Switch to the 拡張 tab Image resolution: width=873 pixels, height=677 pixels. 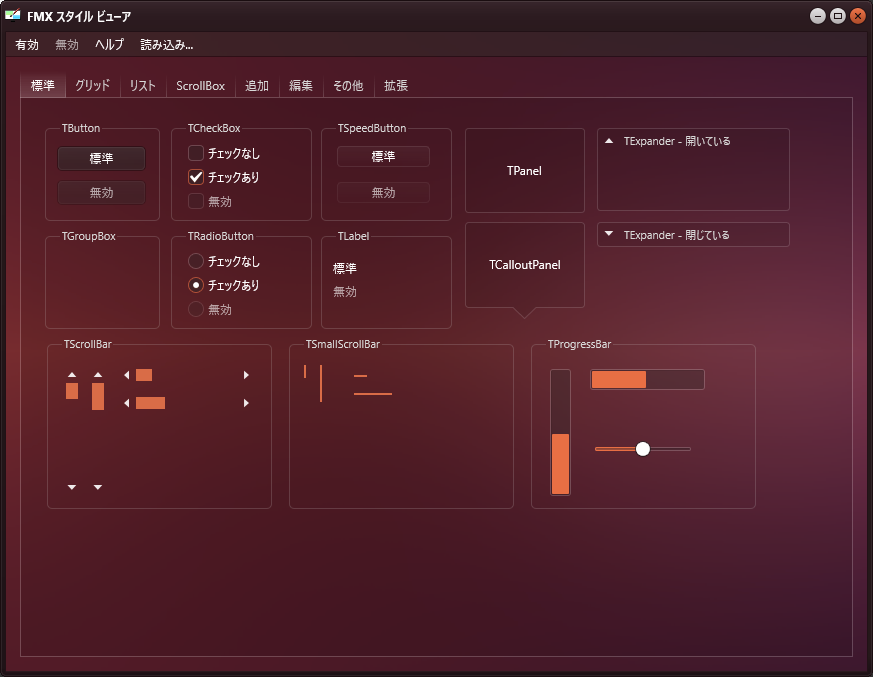pos(395,86)
